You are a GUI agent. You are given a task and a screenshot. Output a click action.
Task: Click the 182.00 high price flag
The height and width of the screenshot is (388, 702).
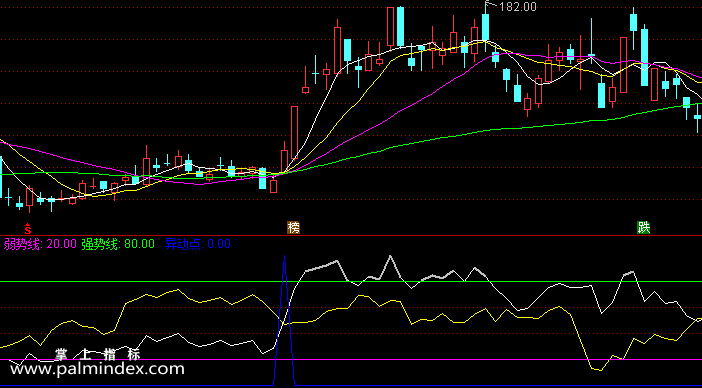coord(511,7)
